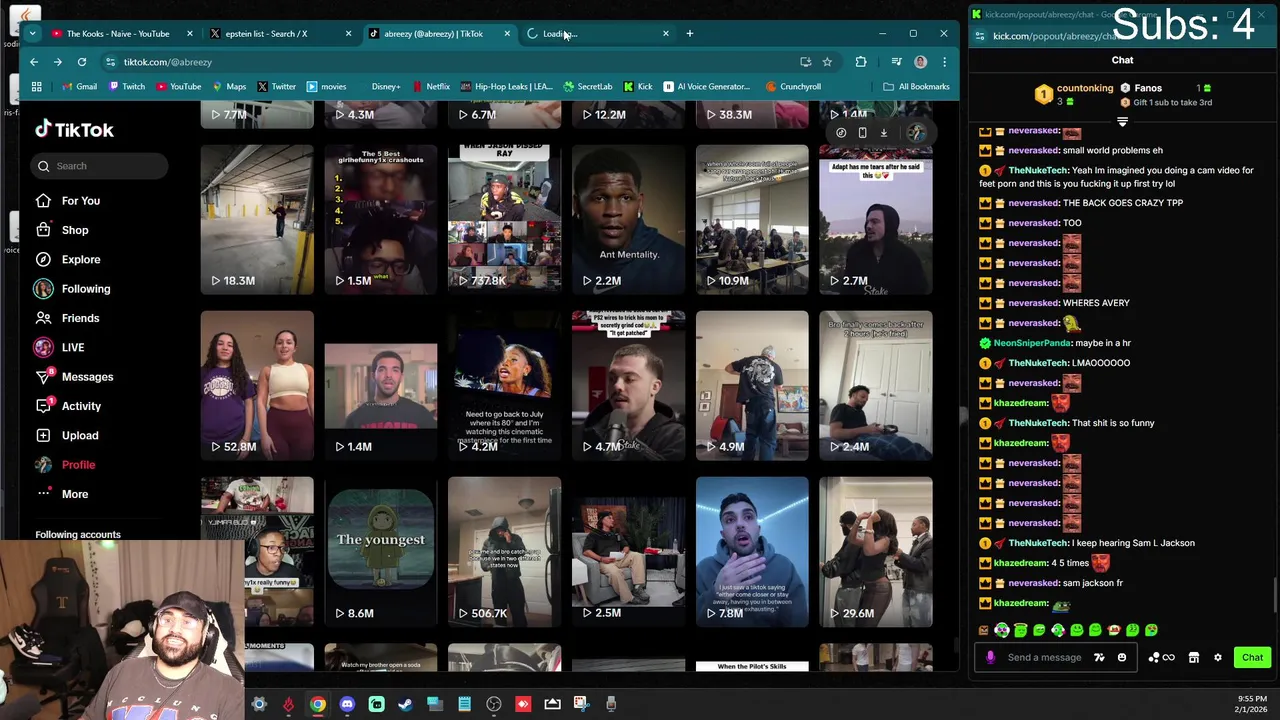Click NeonSniperPanda username in chat
Screen dimensions: 1280x720
coord(1032,343)
